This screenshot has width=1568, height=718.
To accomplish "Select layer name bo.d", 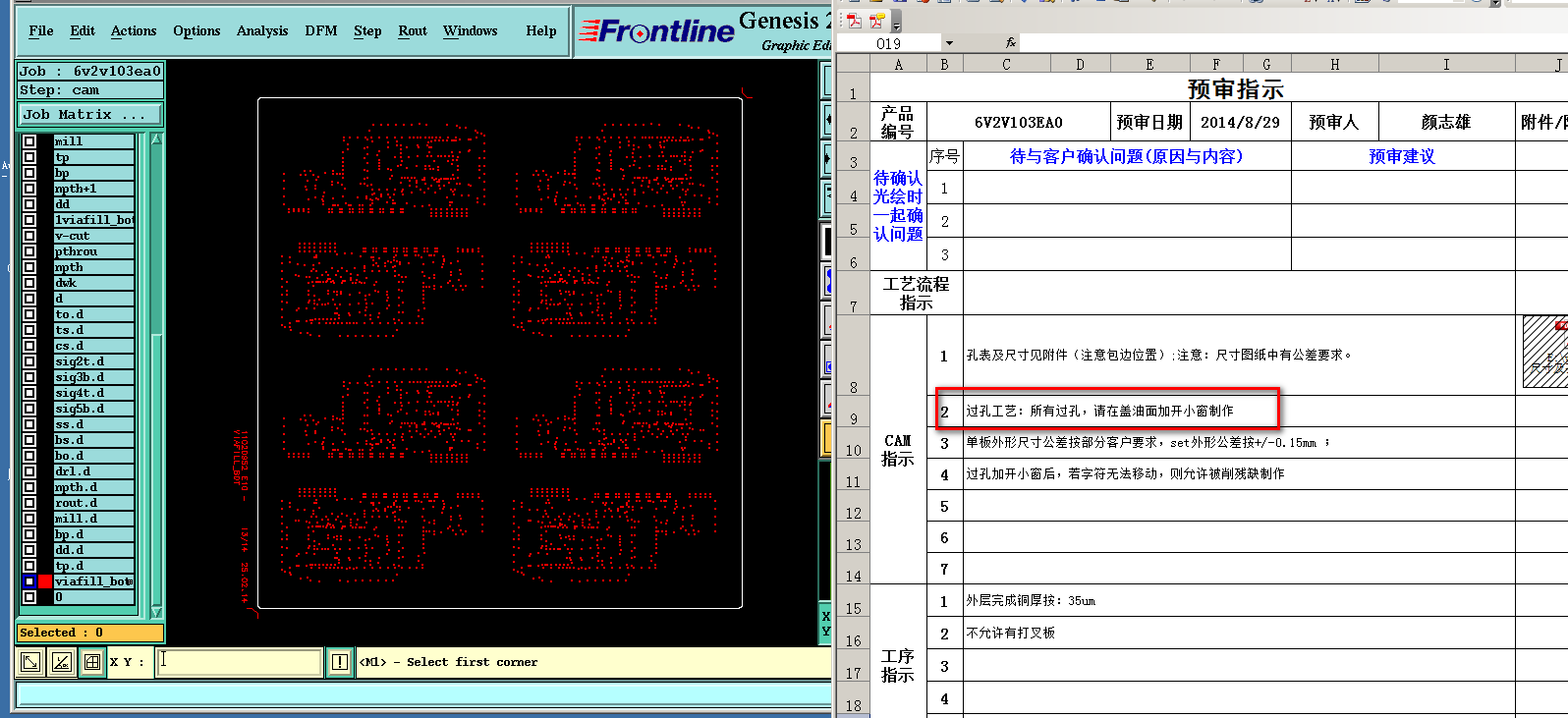I will [x=94, y=456].
